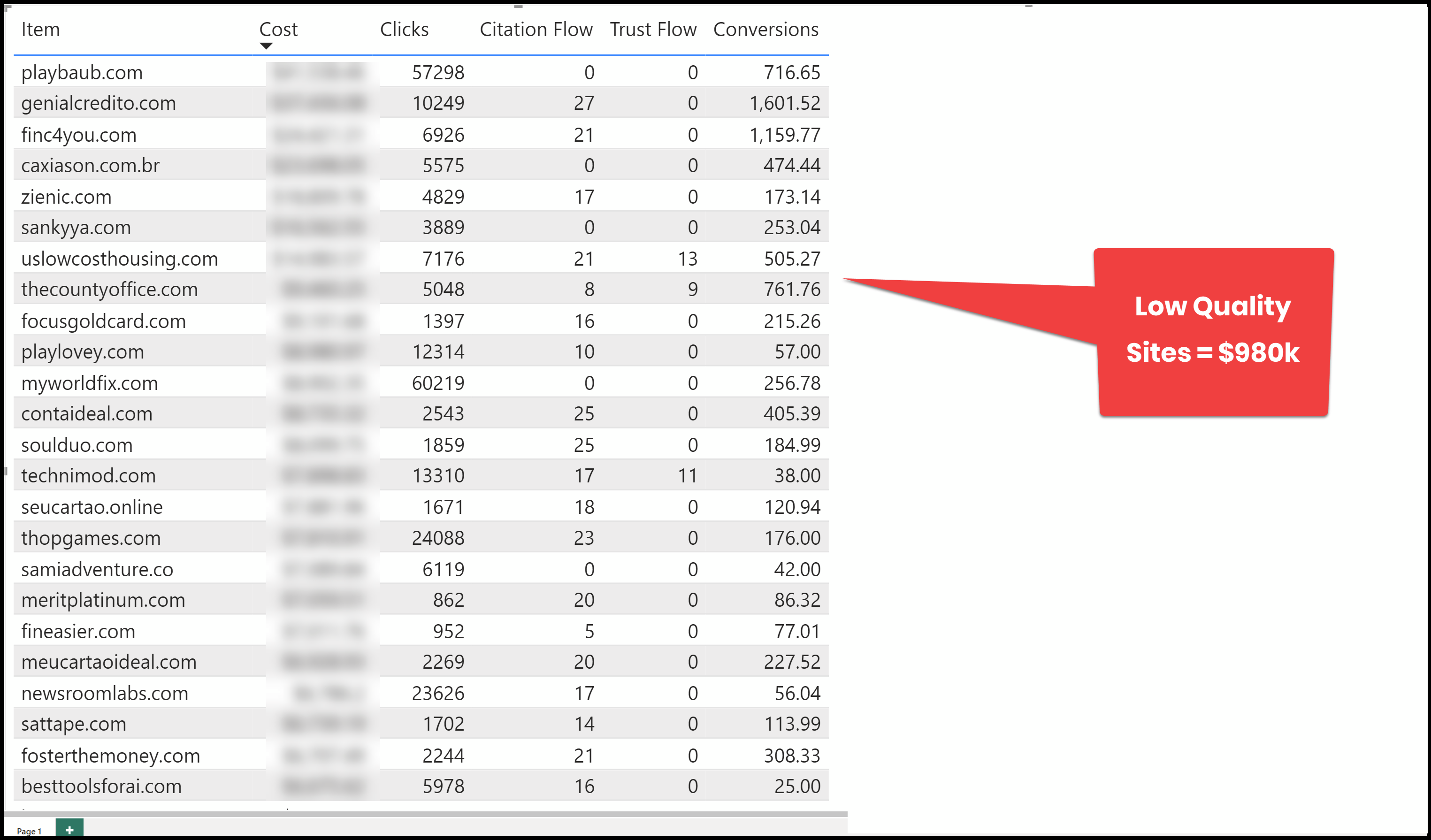Select the playbaub.com row
Viewport: 1431px width, 840px height.
(82, 73)
